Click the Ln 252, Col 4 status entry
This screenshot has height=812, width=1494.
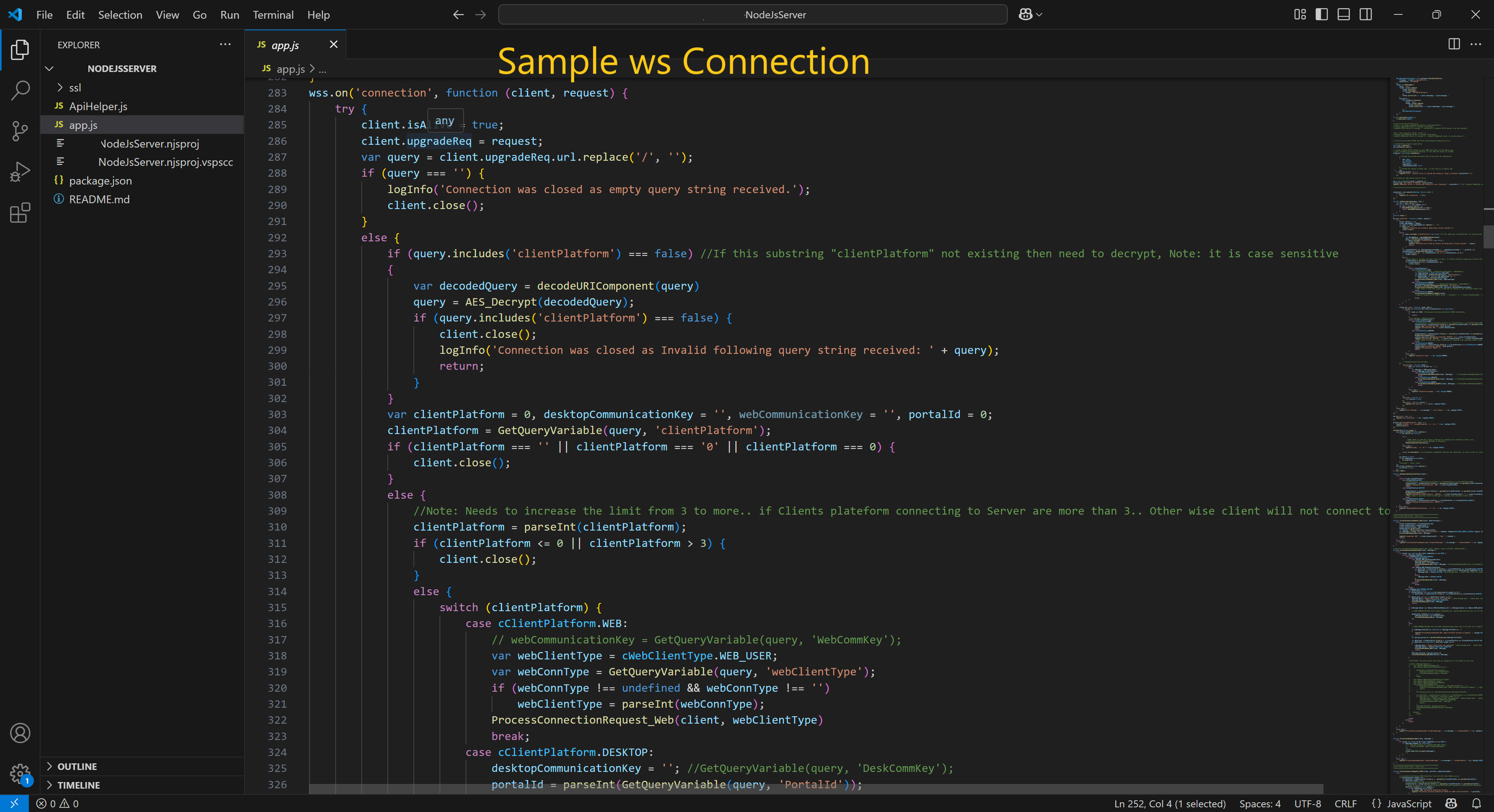[1169, 803]
